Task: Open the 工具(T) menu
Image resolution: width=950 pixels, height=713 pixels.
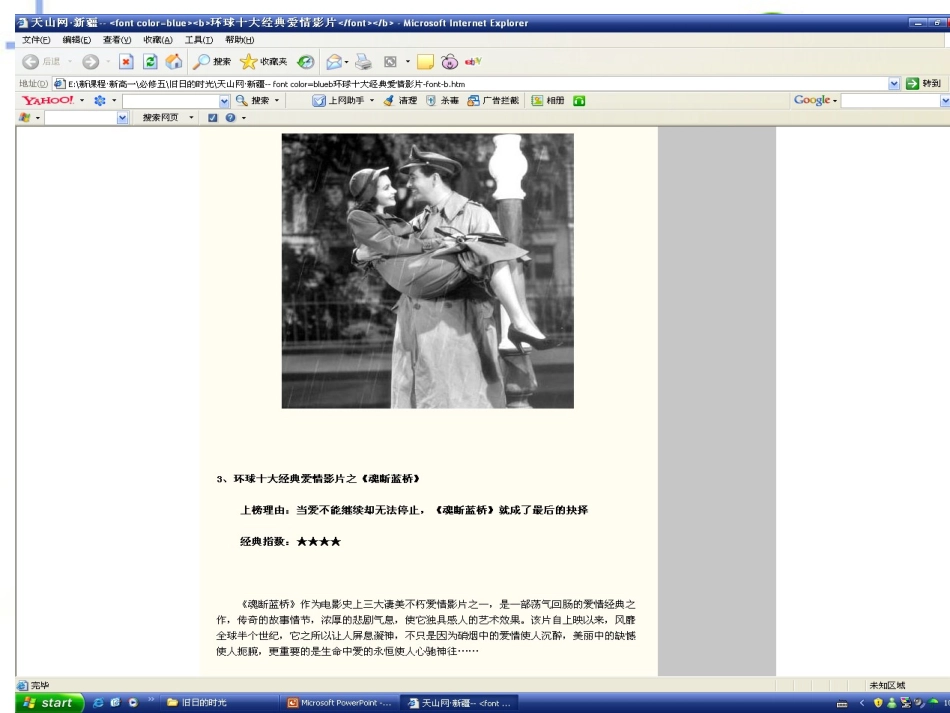Action: 199,40
